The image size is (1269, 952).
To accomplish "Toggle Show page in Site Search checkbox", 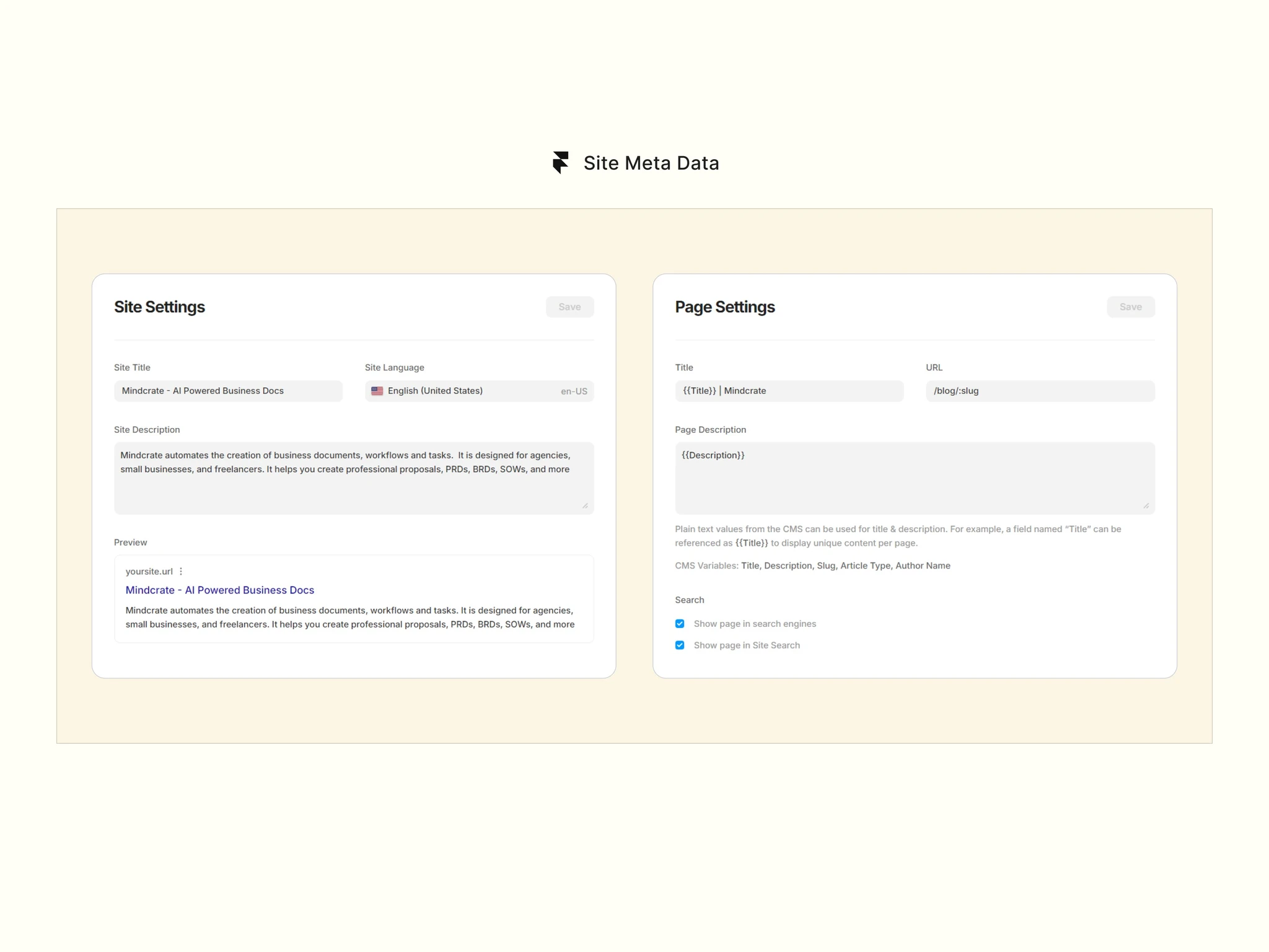I will click(x=680, y=645).
